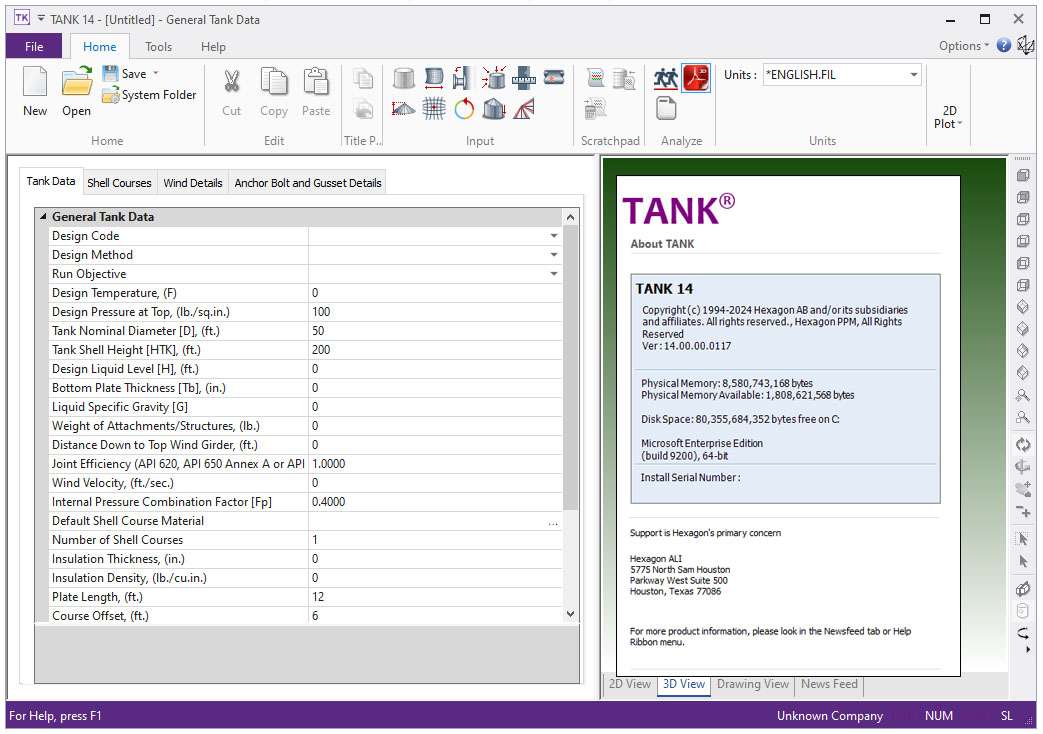This screenshot has width=1043, height=734.
Task: Click the Save floppy disk icon
Action: (x=110, y=73)
